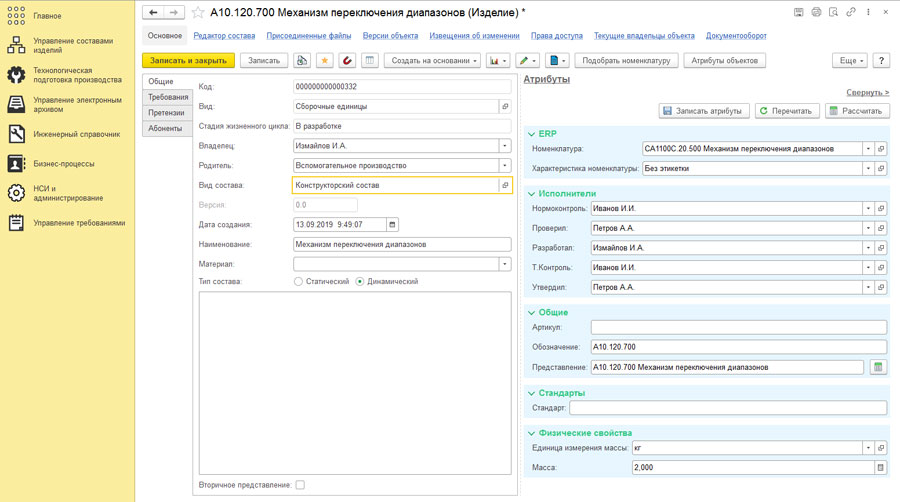Viewport: 900px width, 502px height.
Task: Click the favorites star next to the title
Action: click(198, 13)
